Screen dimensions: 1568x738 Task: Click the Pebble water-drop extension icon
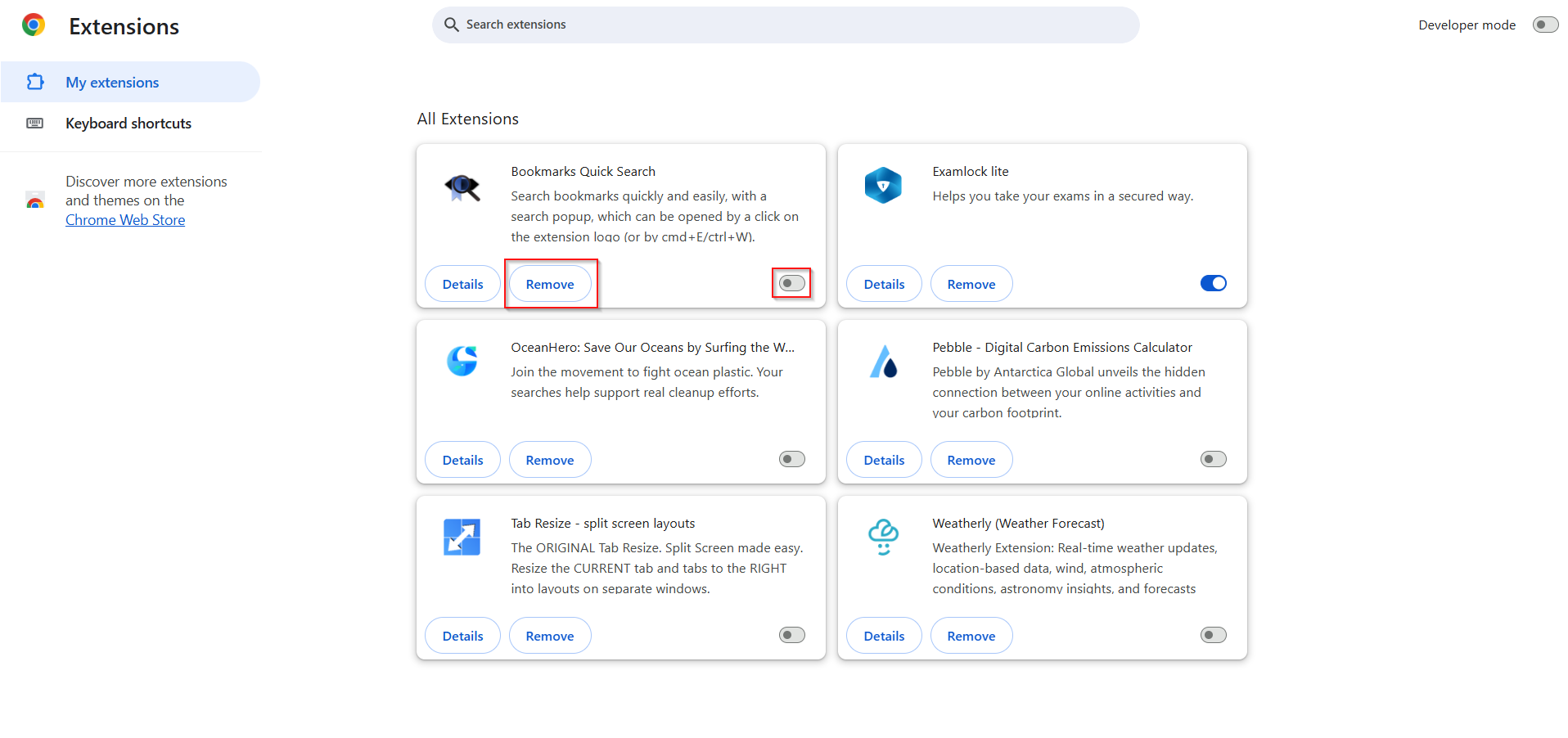884,362
